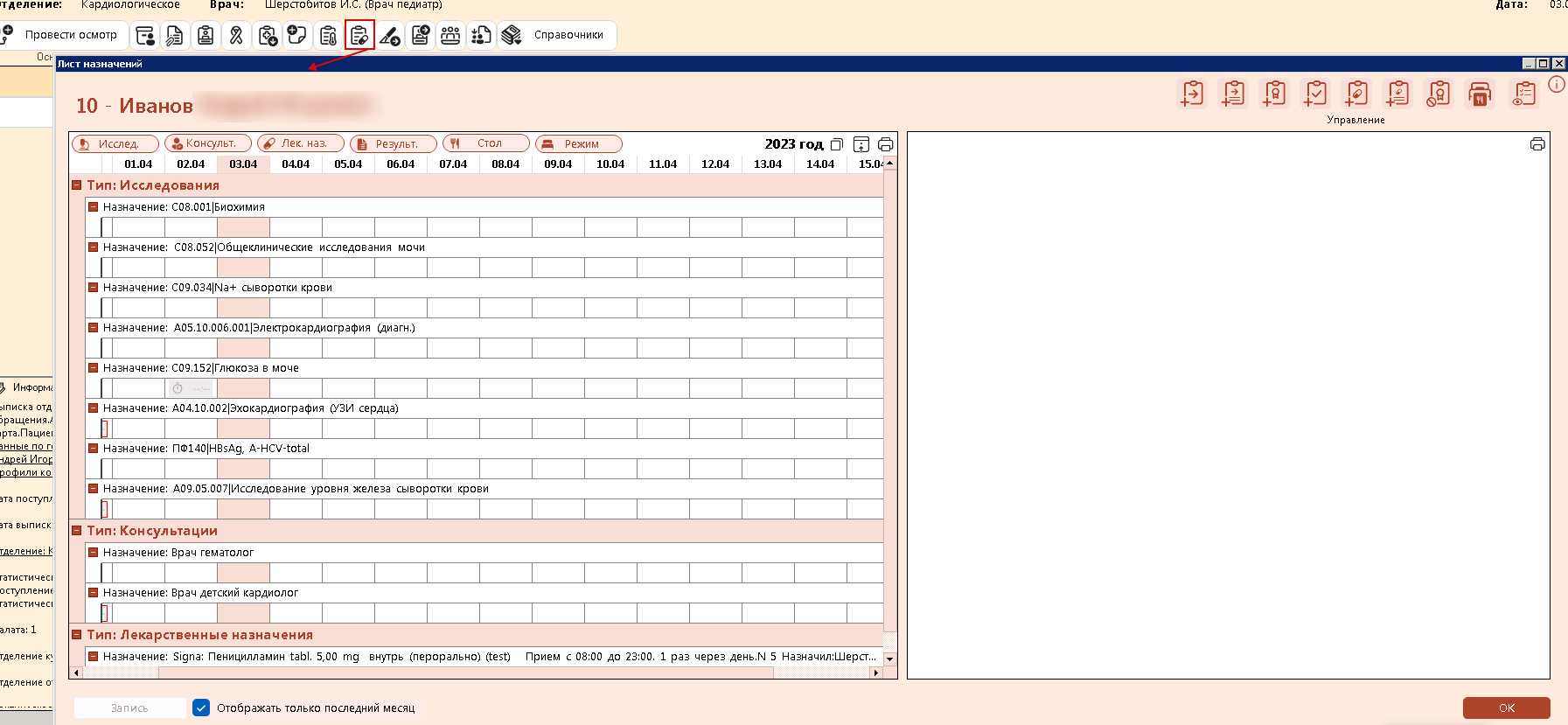
Task: Click the clock cell in 'Глюкоза в моче' row
Action: (191, 388)
